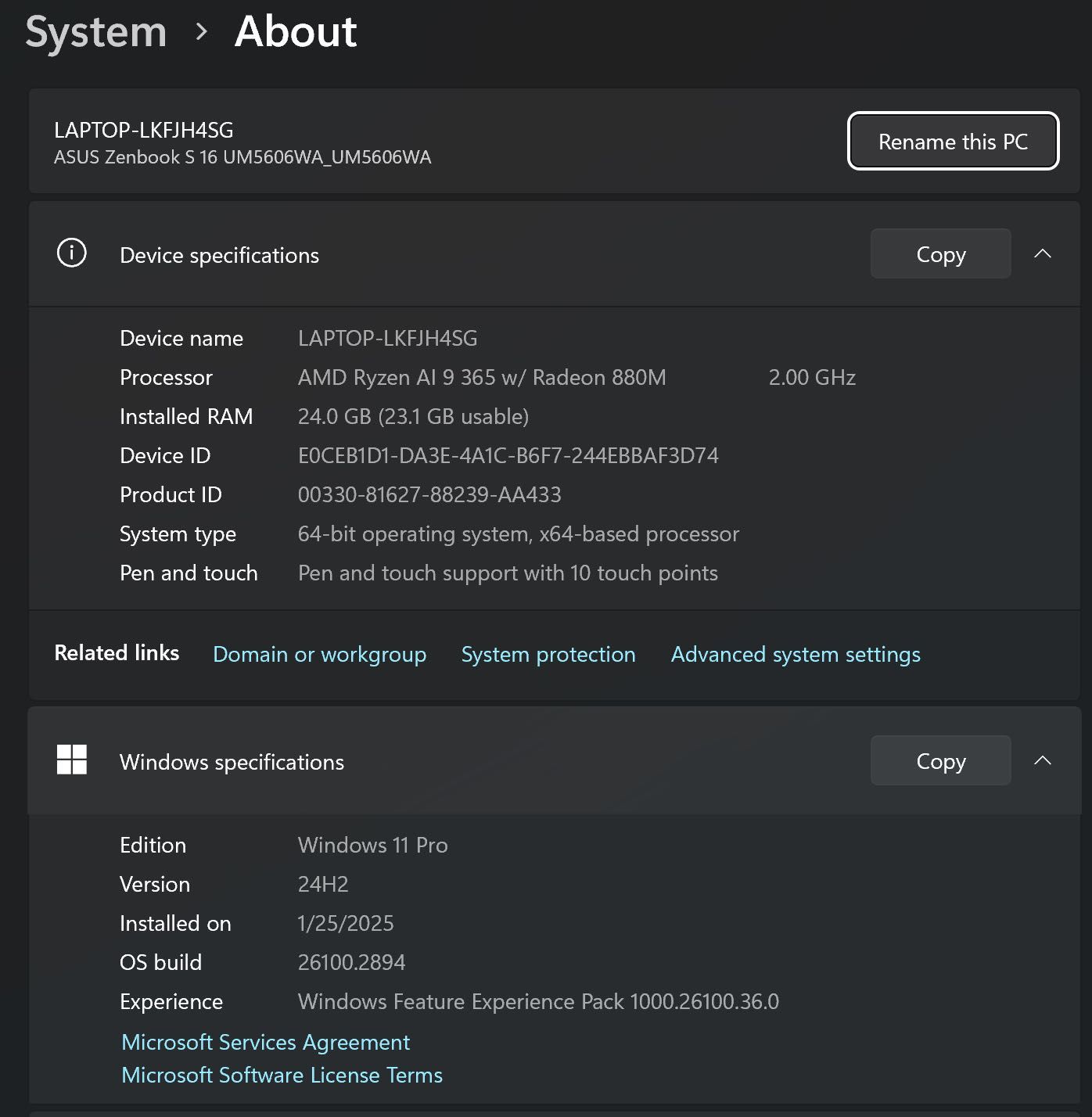Open Advanced system settings link
The height and width of the screenshot is (1117, 1092).
click(x=796, y=654)
